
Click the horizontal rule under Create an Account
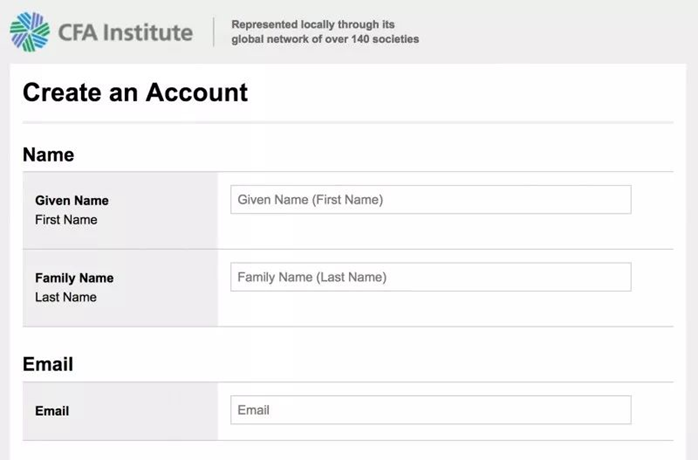348,123
